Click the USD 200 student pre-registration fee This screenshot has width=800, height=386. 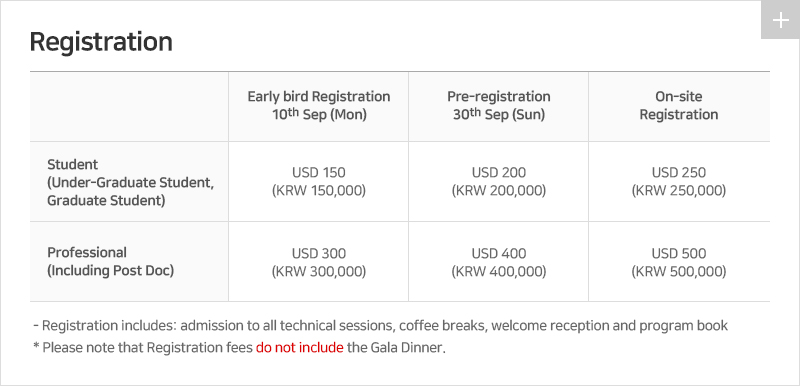point(498,172)
